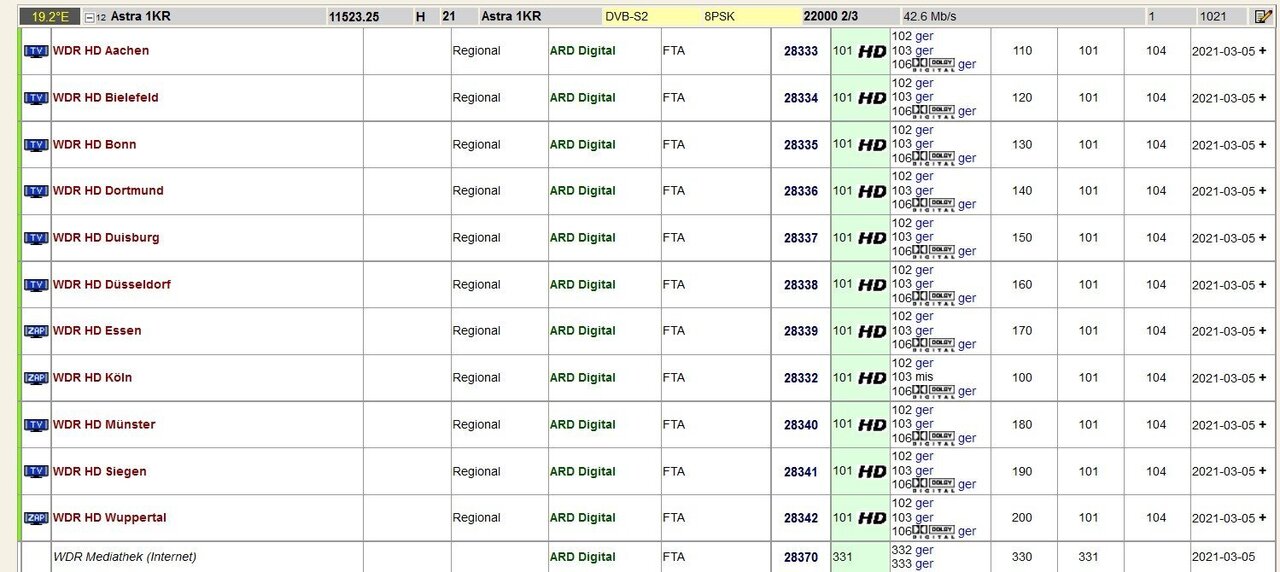Expand the plus sign on WDR HD Wuppertal row
Image resolution: width=1280 pixels, height=572 pixels.
[x=1262, y=518]
